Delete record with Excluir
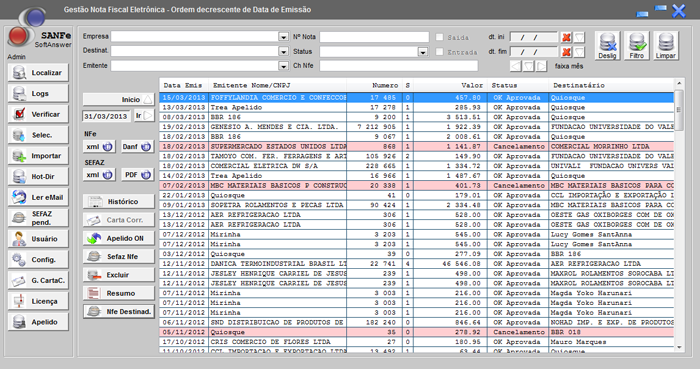 [x=119, y=275]
